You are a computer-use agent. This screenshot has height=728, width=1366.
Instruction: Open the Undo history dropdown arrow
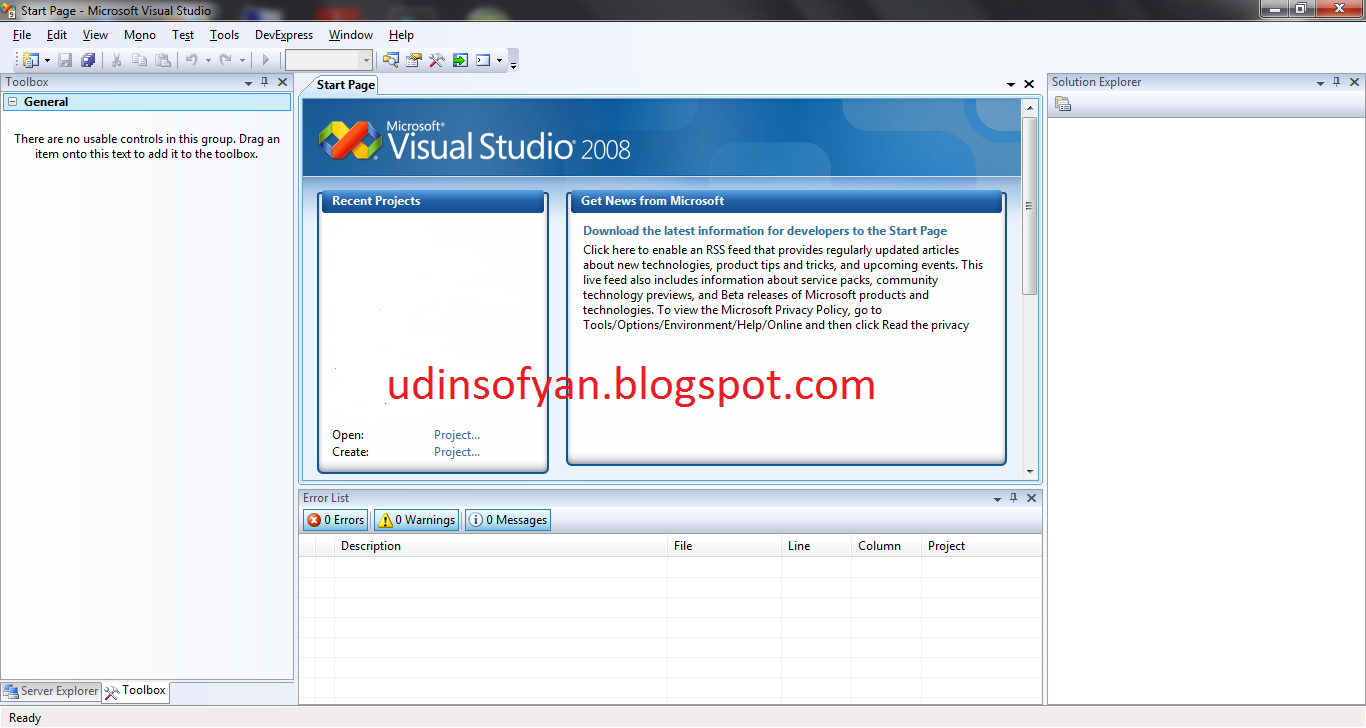(208, 61)
